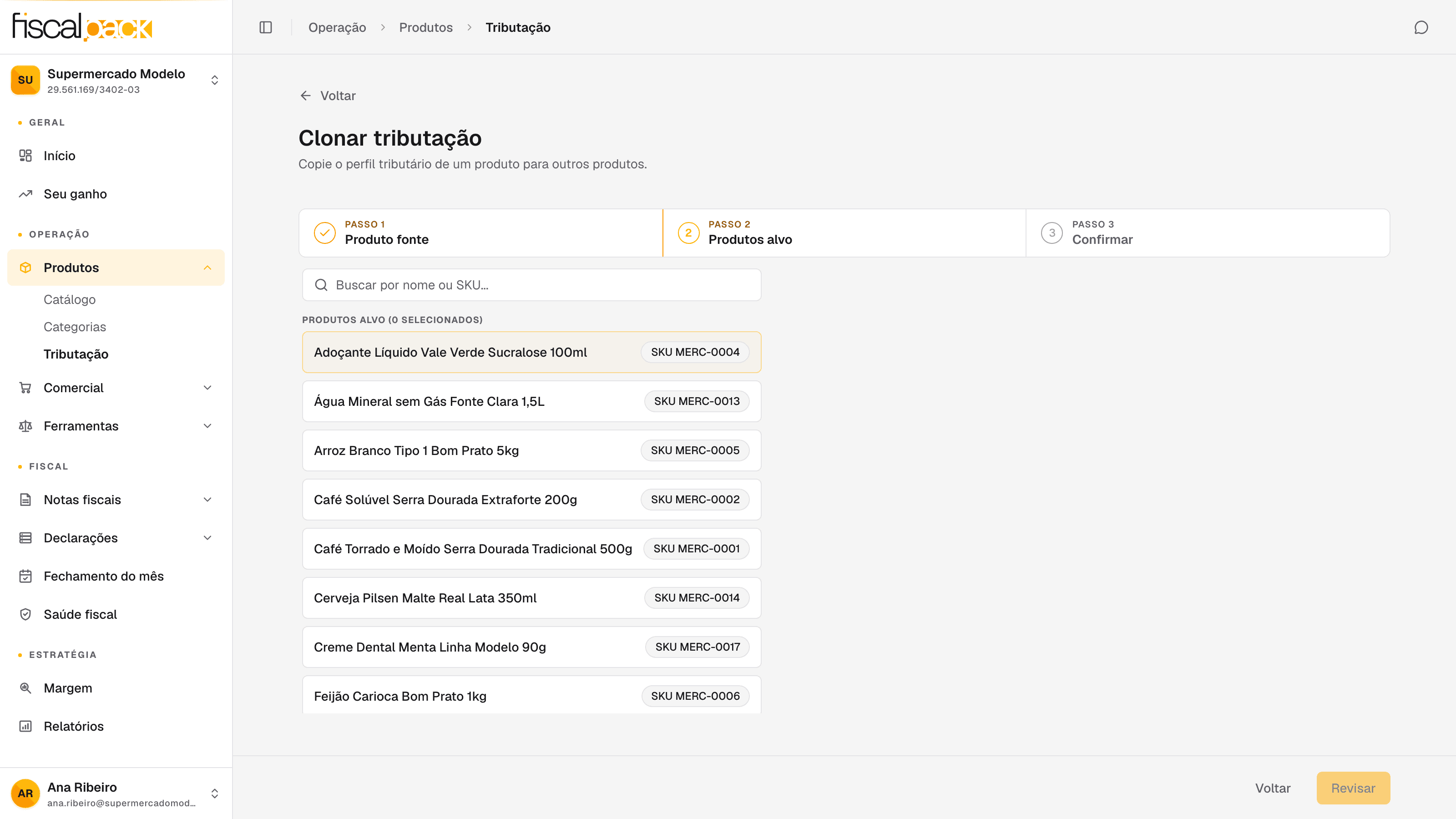1456x819 pixels.
Task: Click the Margem magnifier icon
Action: point(25,688)
